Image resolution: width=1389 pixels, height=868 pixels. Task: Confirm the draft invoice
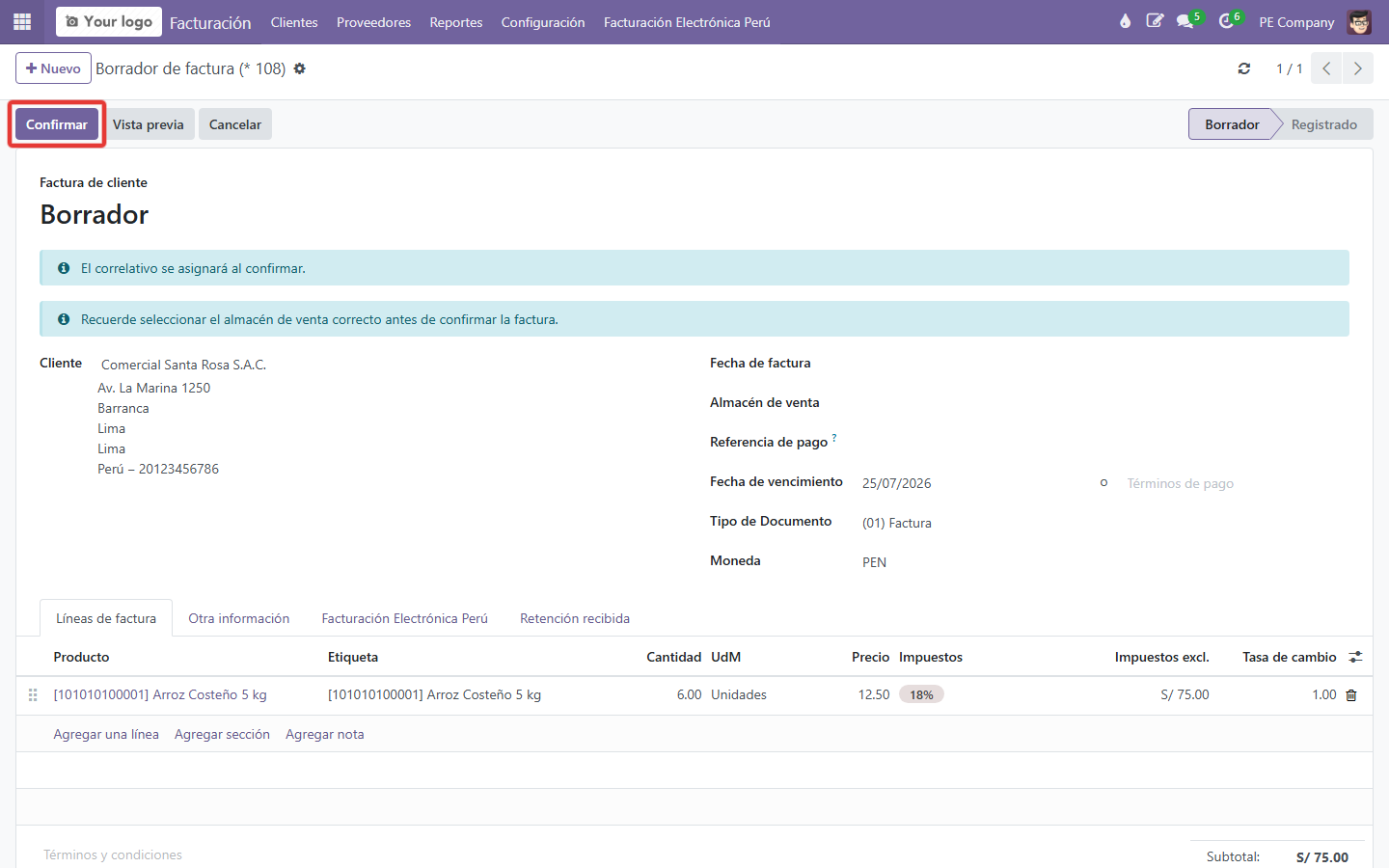pyautogui.click(x=57, y=124)
